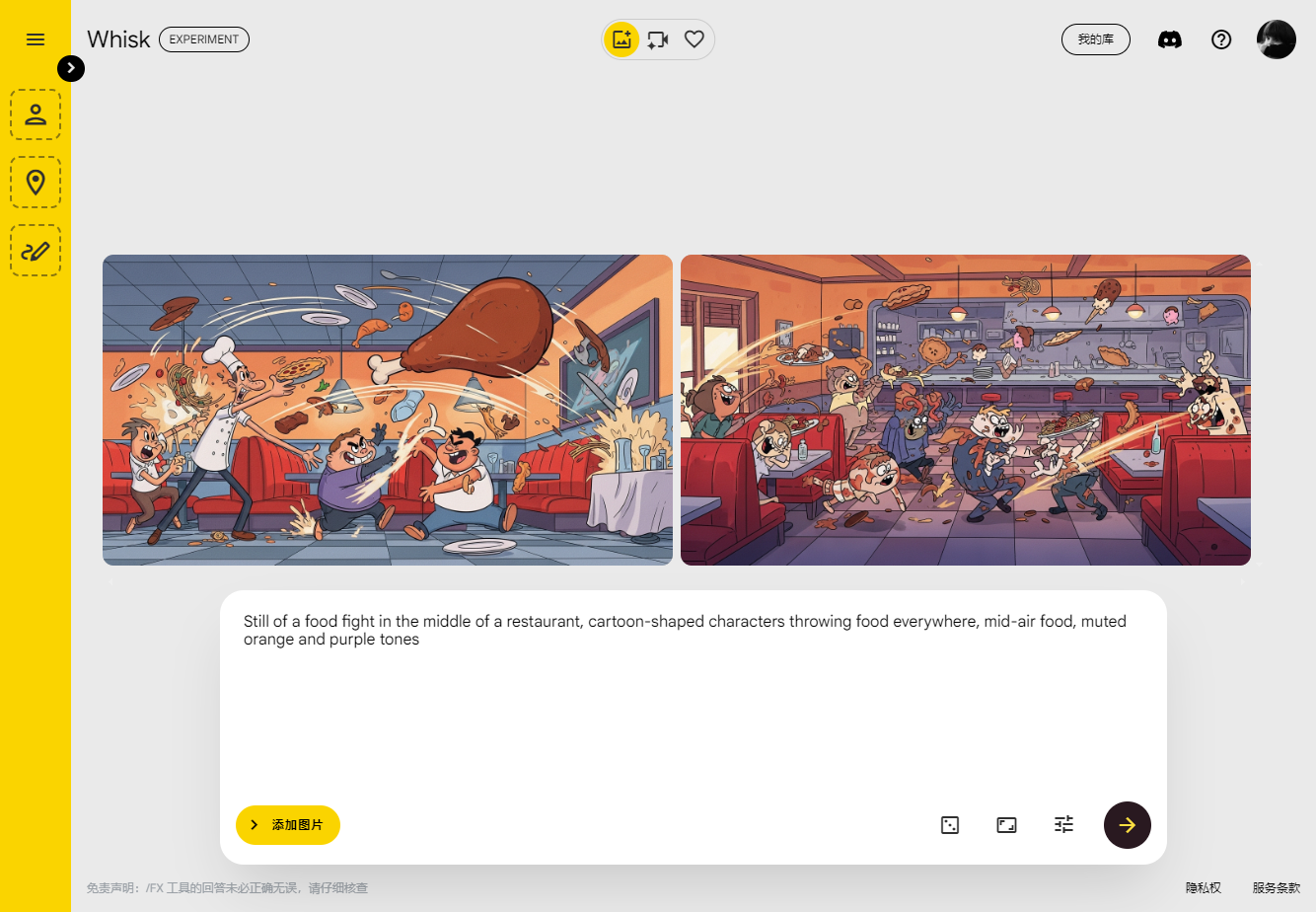Expand the 添加图片 add images panel
This screenshot has height=912, width=1316.
click(288, 825)
